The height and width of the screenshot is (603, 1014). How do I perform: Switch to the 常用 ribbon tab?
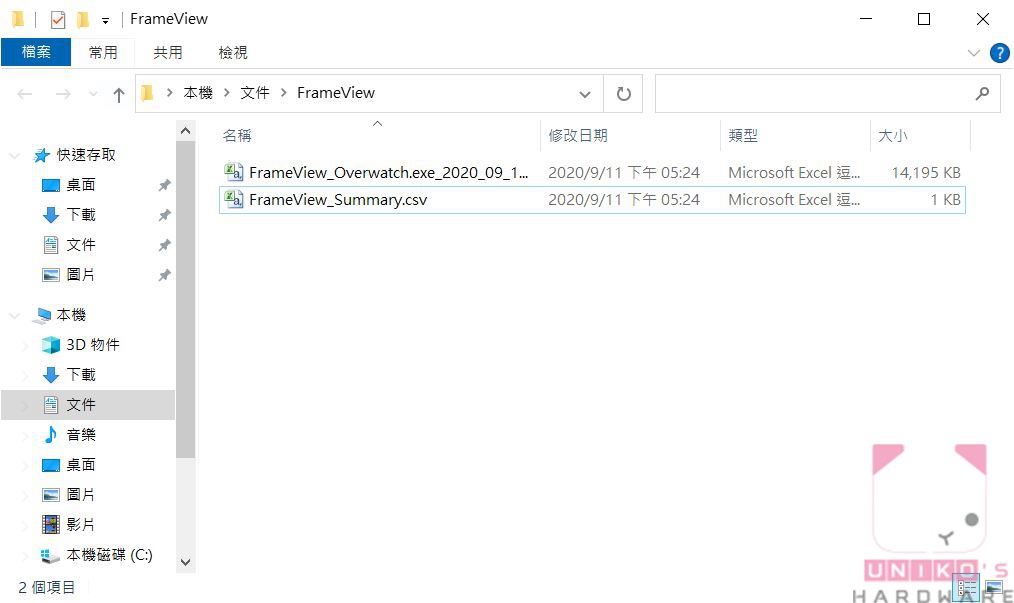[x=103, y=52]
